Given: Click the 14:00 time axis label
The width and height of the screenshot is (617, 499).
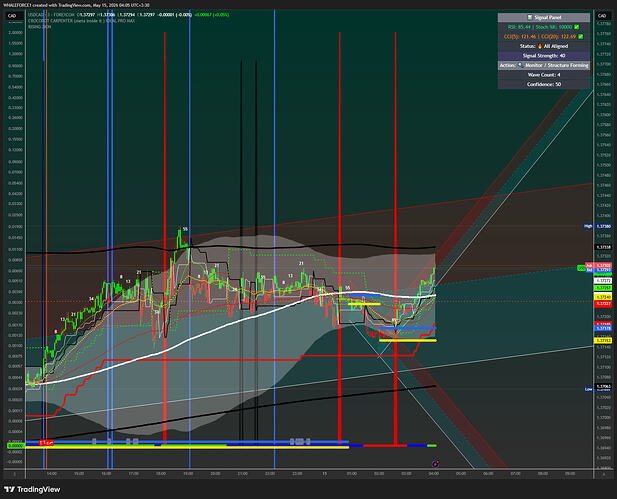Looking at the screenshot, I should coord(52,473).
